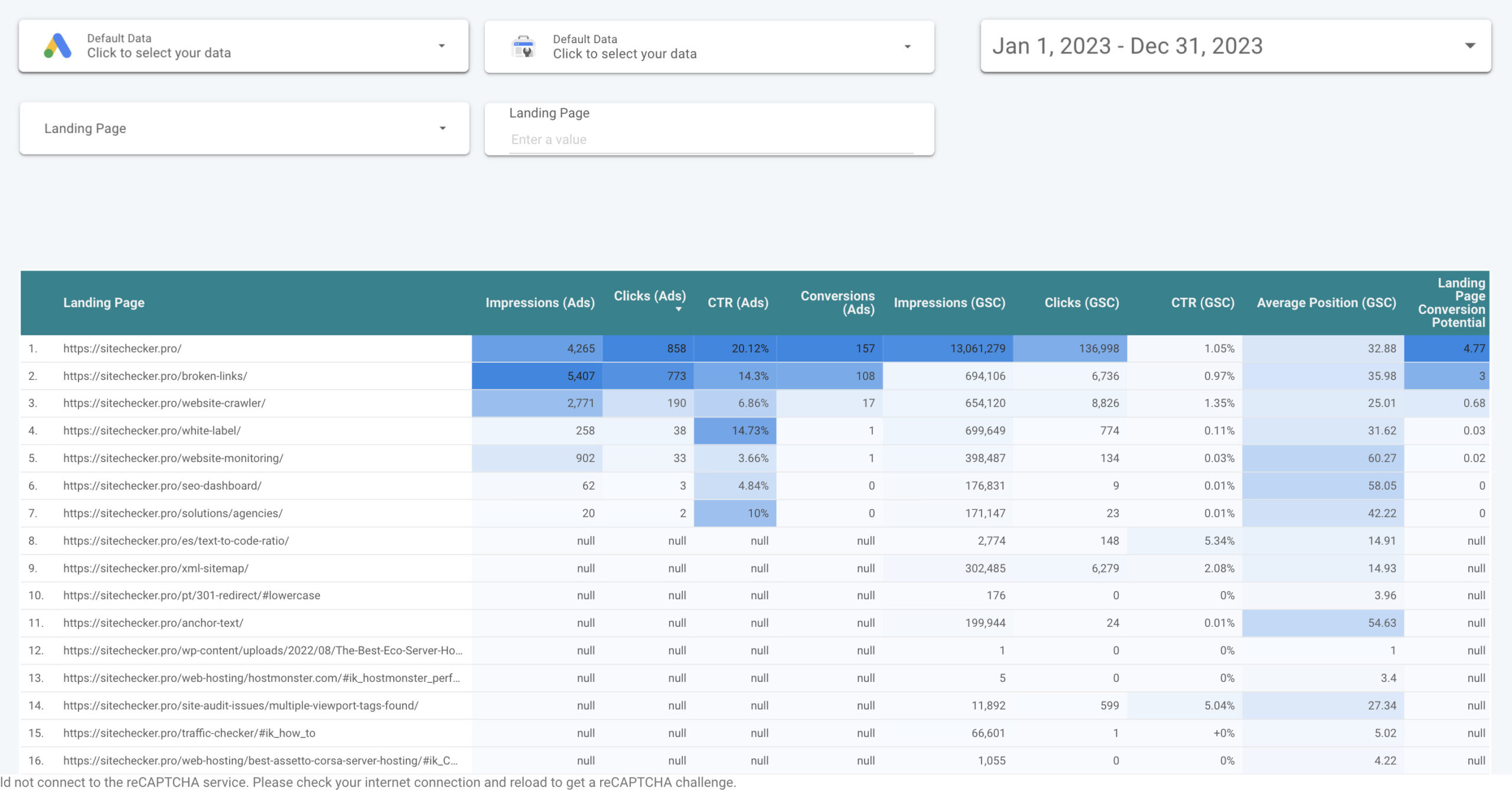Sort by CTR (GSC) column header

point(1203,303)
